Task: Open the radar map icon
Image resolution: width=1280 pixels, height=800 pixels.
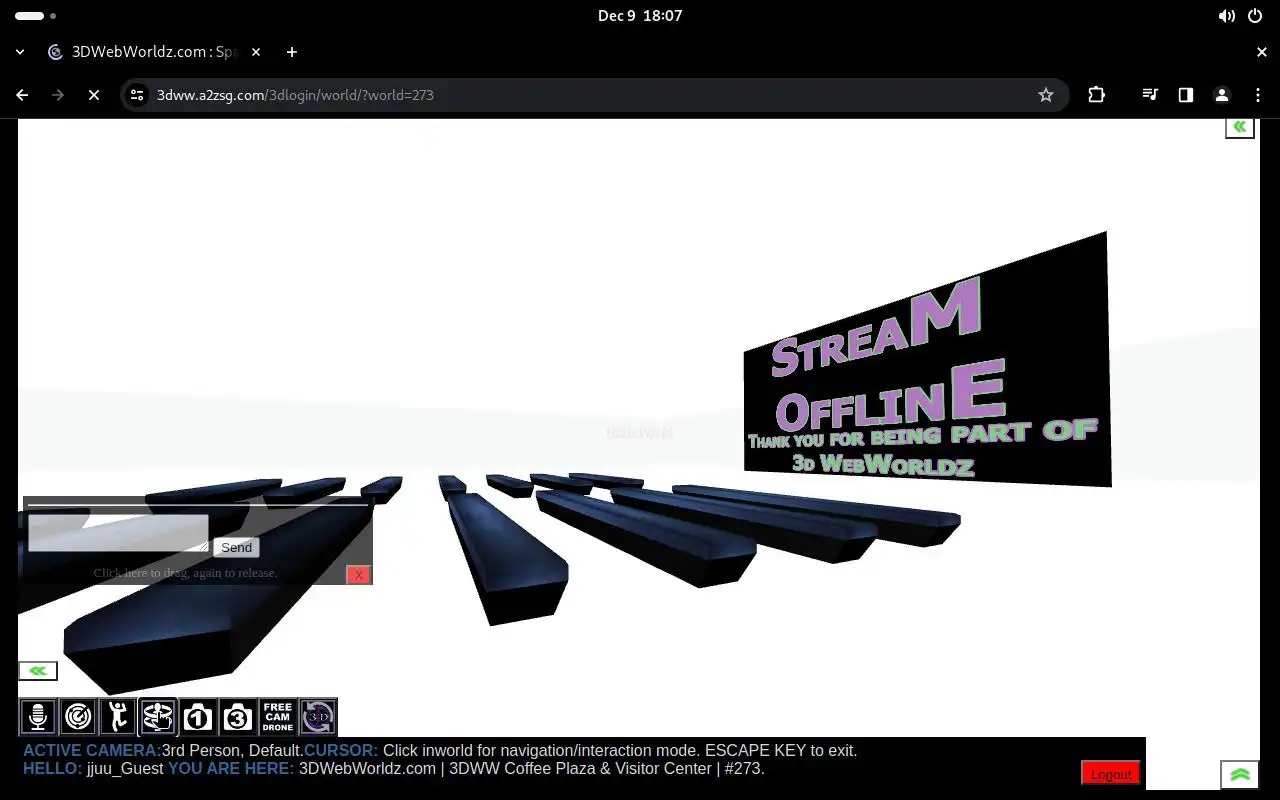Action: [x=78, y=717]
